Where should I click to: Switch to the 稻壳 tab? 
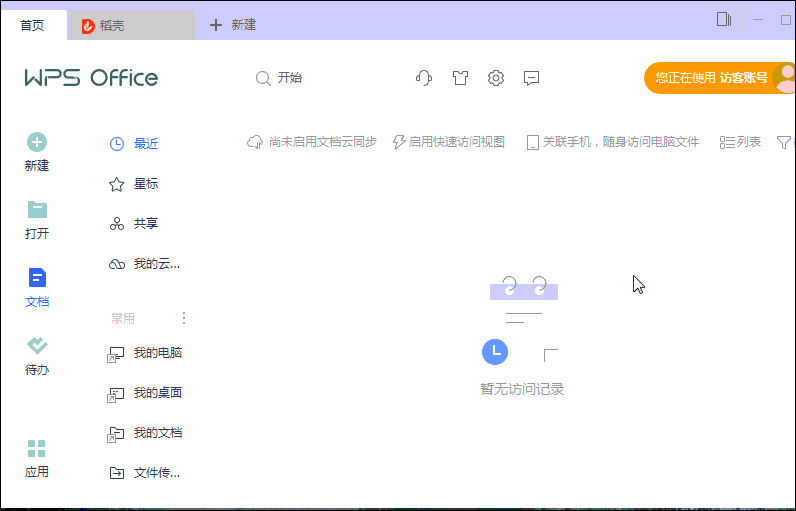pyautogui.click(x=132, y=25)
